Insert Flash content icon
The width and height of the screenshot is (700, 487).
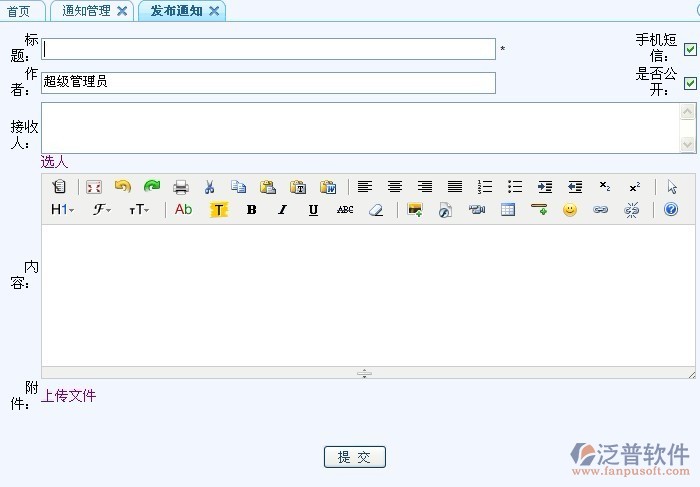pos(445,210)
